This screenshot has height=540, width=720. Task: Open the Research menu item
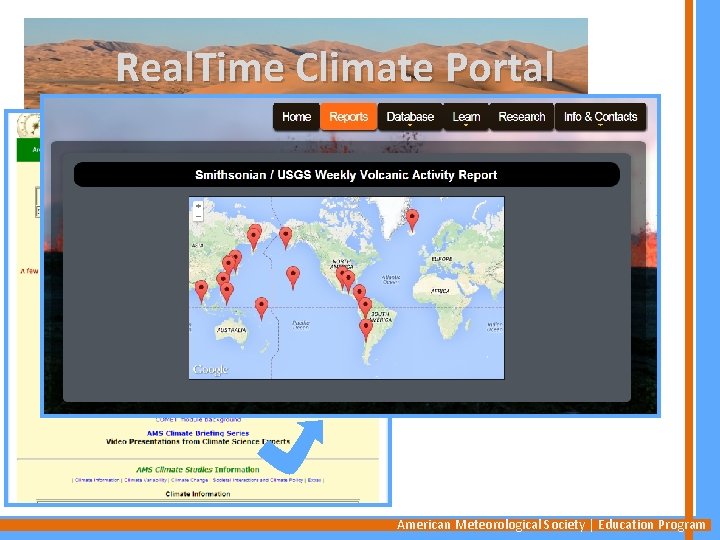coord(522,117)
